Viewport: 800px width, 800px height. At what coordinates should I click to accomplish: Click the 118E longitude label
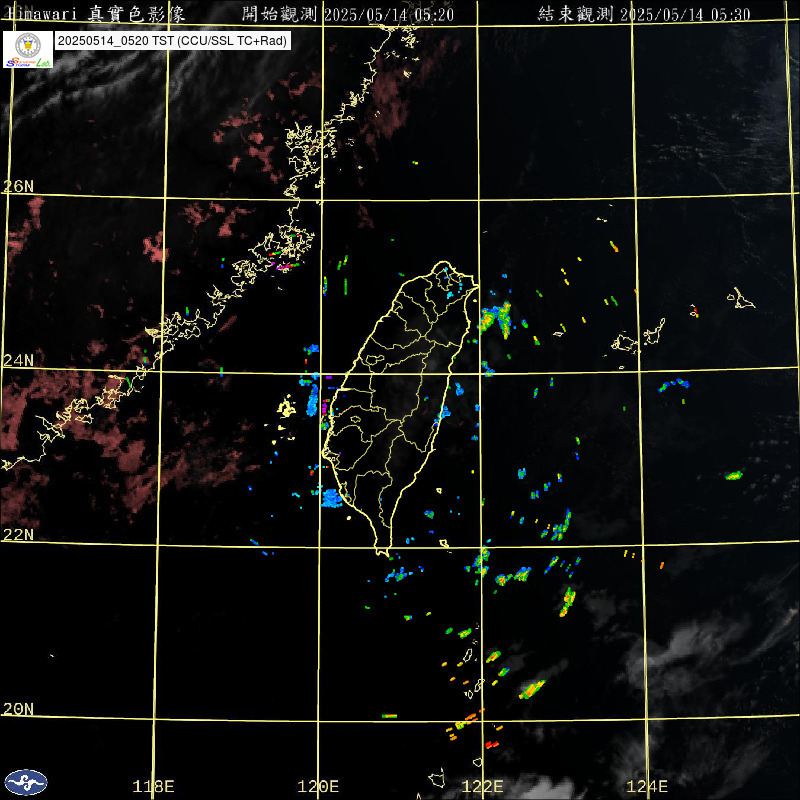point(154,786)
